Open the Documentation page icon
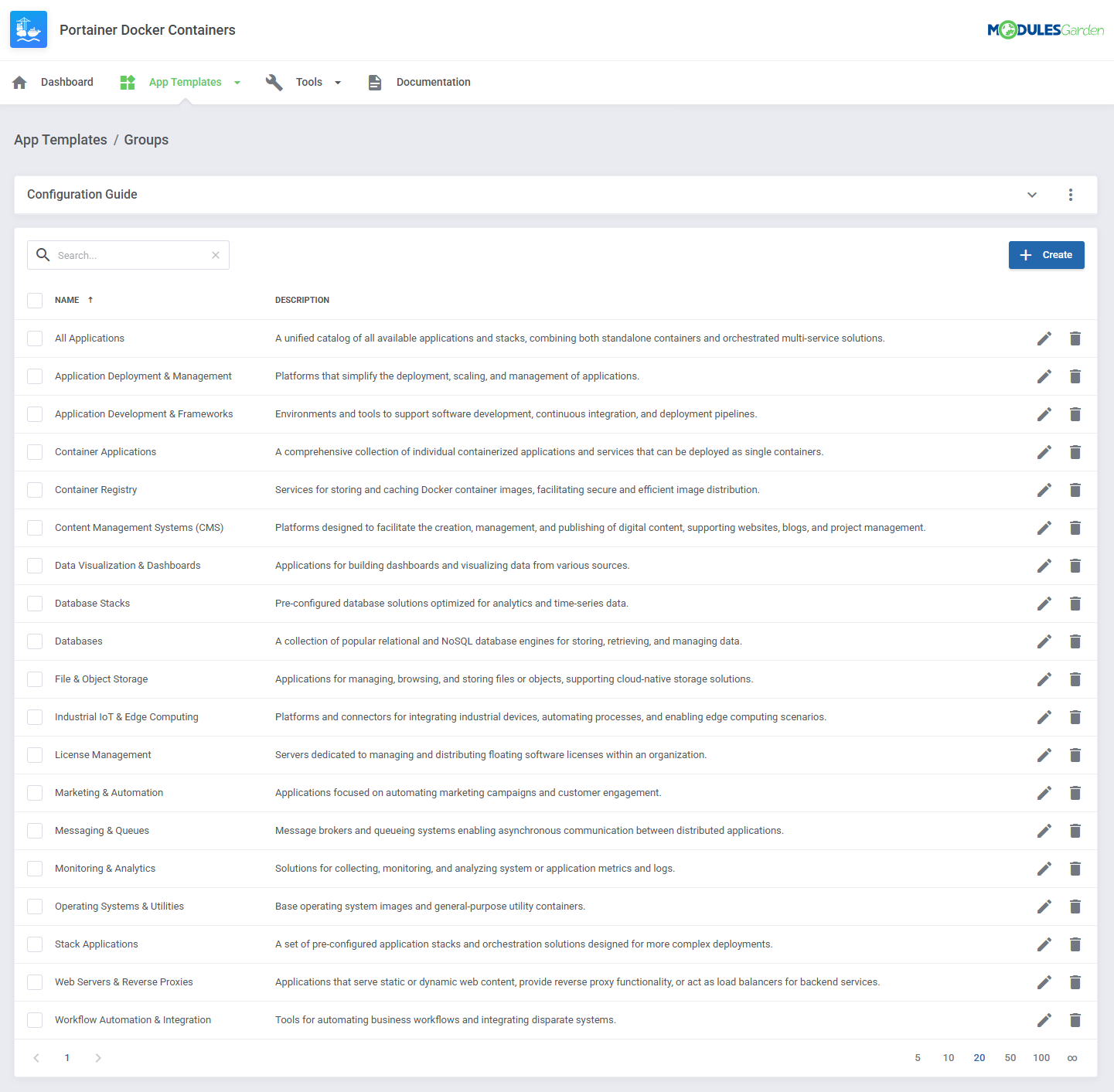 coord(375,82)
